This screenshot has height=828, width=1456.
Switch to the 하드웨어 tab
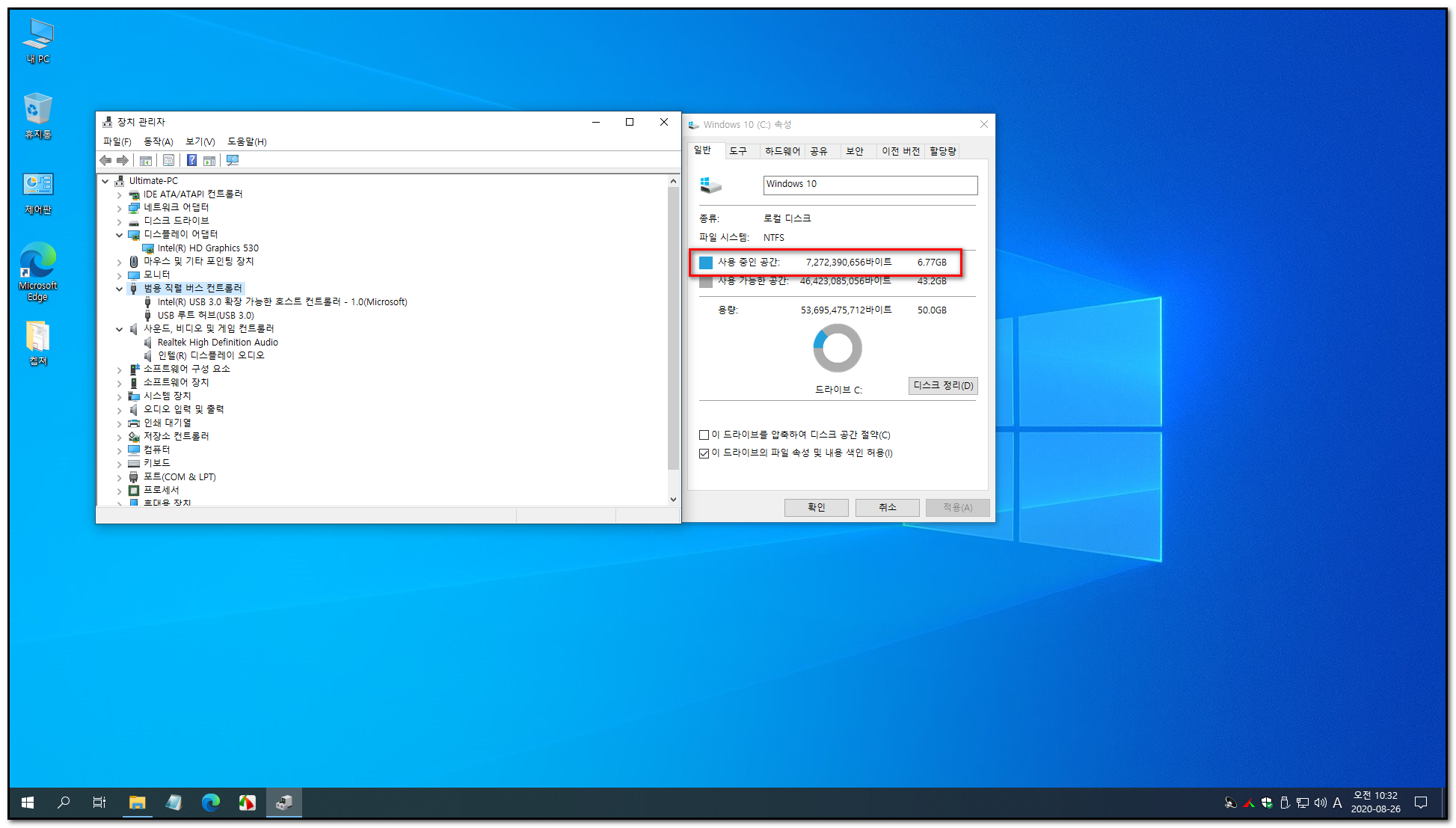click(x=782, y=151)
